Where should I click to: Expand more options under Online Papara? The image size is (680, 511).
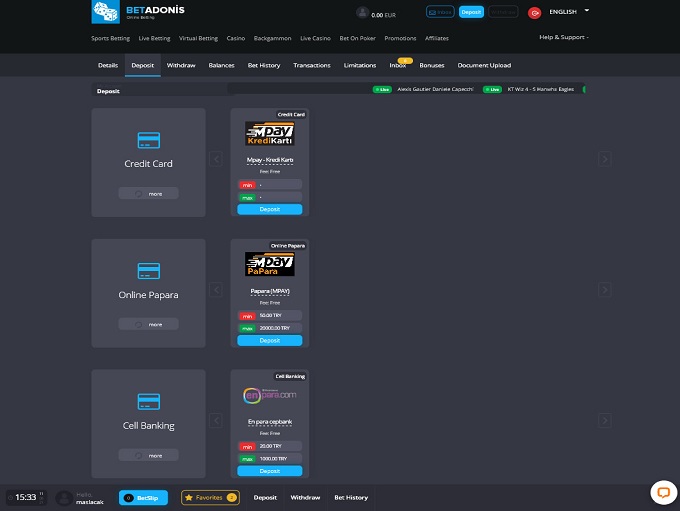point(148,324)
